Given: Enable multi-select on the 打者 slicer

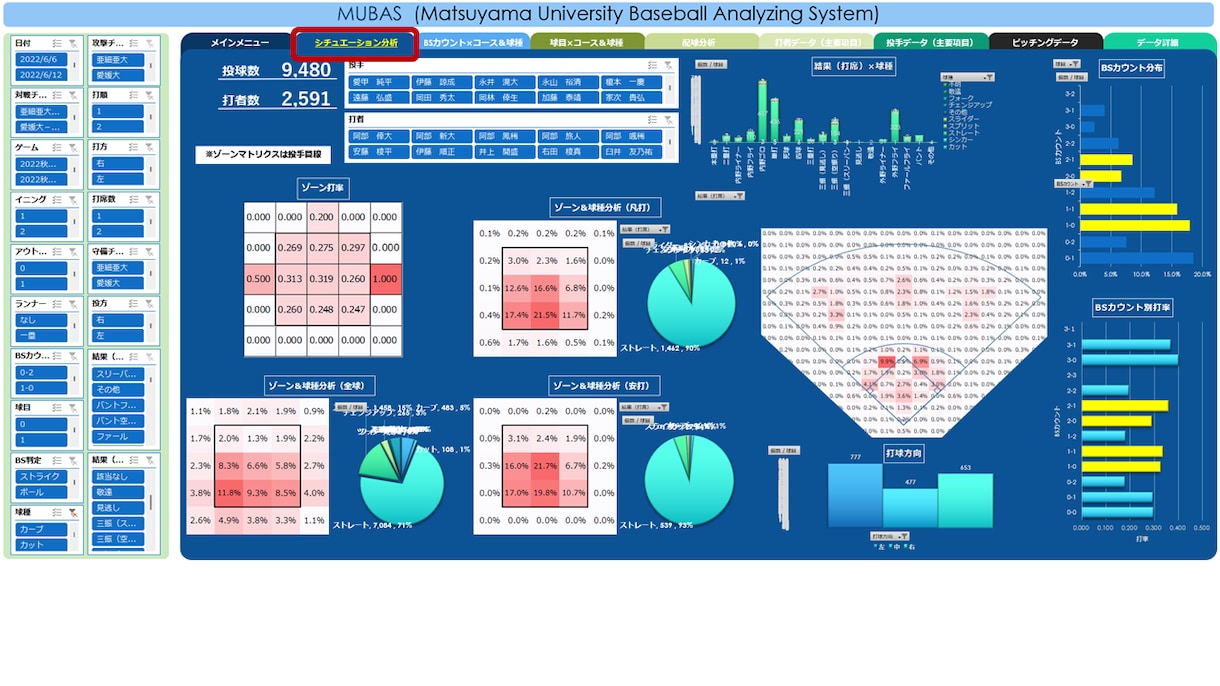Looking at the screenshot, I should pos(652,119).
